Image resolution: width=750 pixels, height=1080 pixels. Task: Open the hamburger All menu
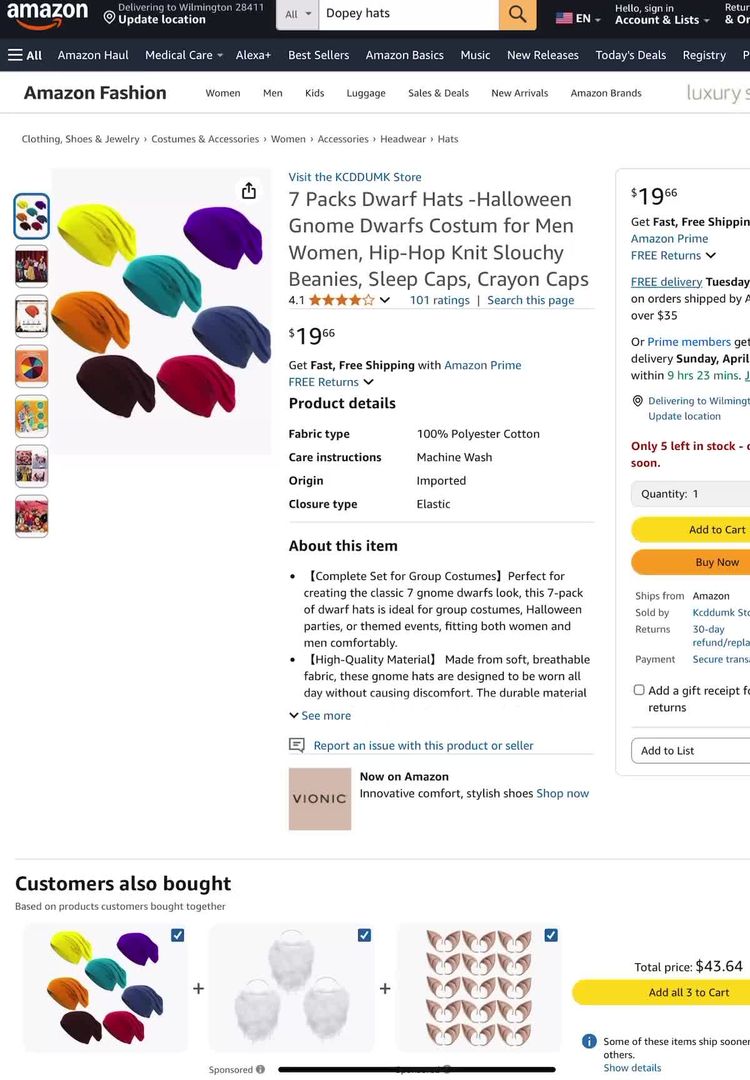pyautogui.click(x=25, y=55)
